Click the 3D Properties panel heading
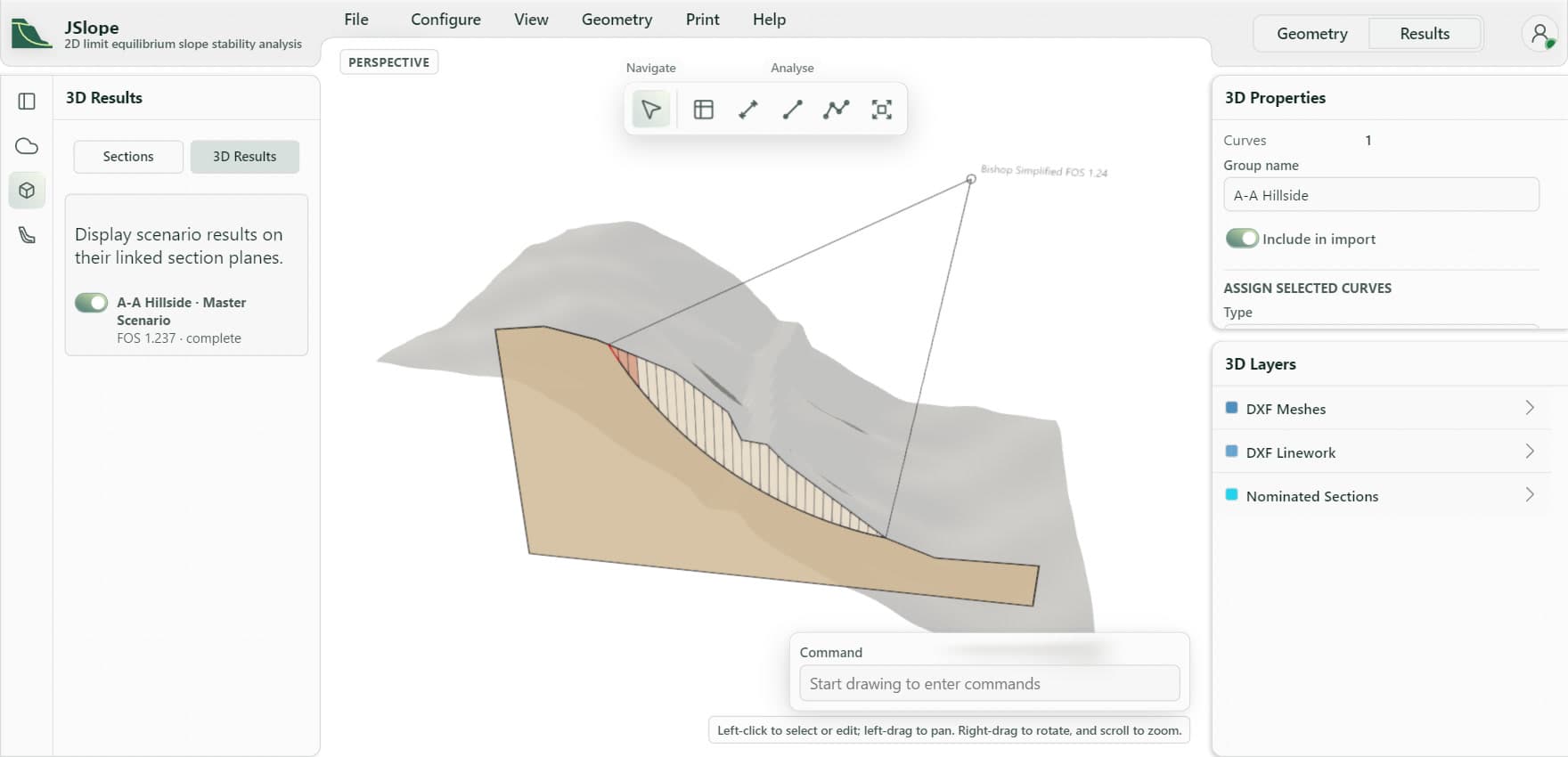This screenshot has width=1568, height=757. [x=1275, y=98]
